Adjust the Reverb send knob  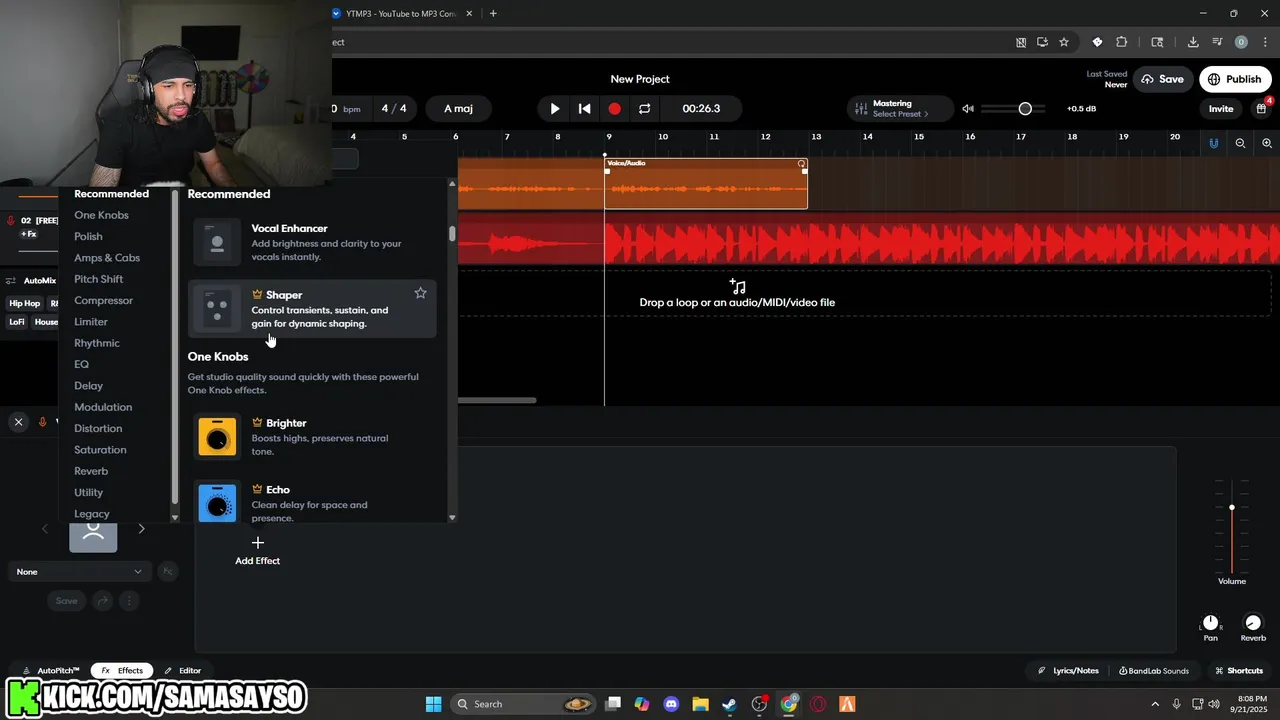1253,623
